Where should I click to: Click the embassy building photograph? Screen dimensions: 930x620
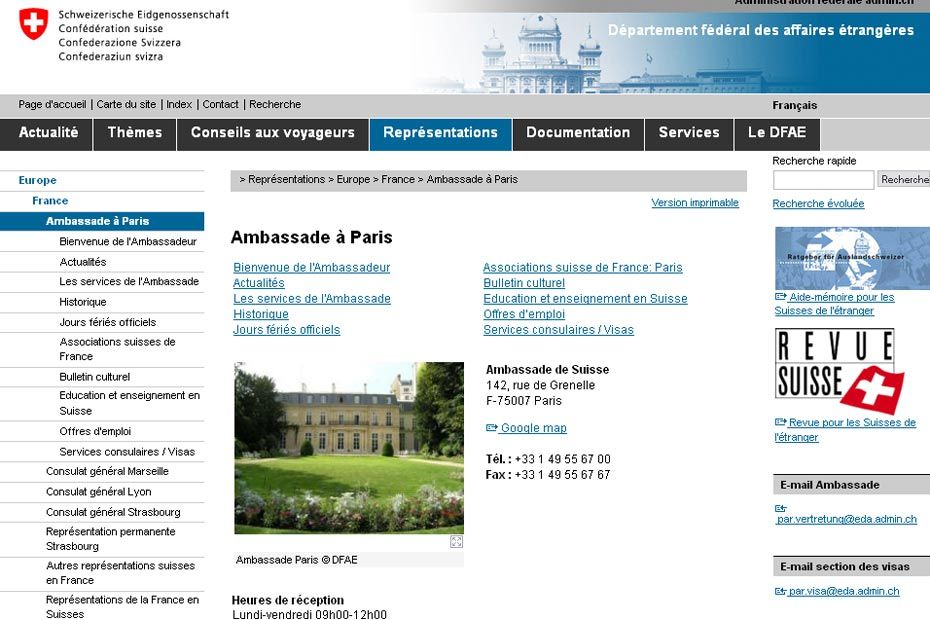click(348, 447)
